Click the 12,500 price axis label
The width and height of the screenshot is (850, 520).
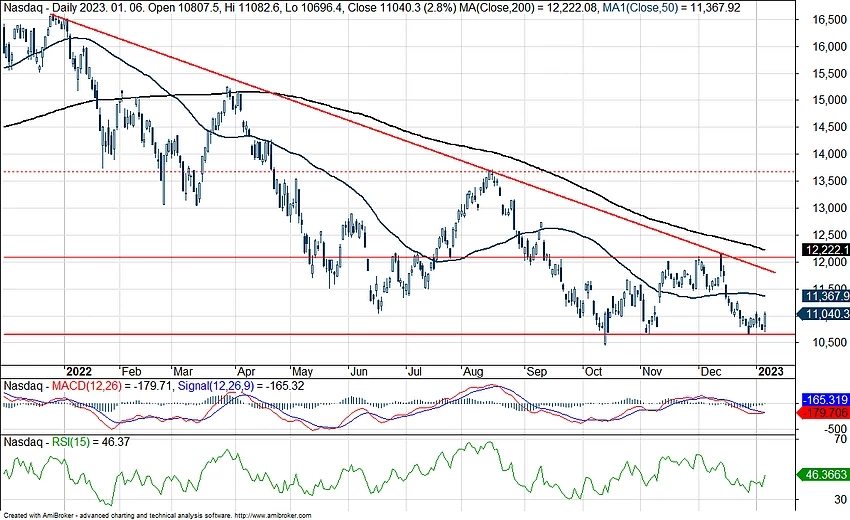(829, 235)
